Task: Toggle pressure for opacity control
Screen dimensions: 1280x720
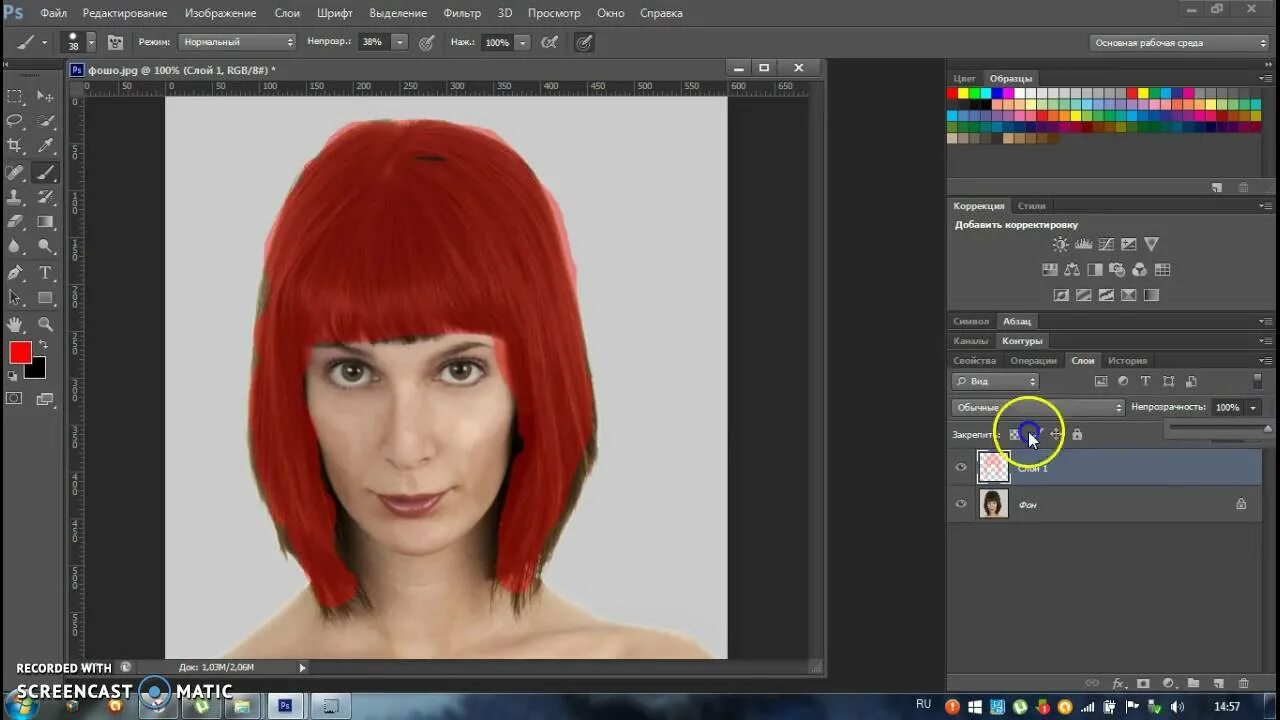Action: pyautogui.click(x=427, y=43)
